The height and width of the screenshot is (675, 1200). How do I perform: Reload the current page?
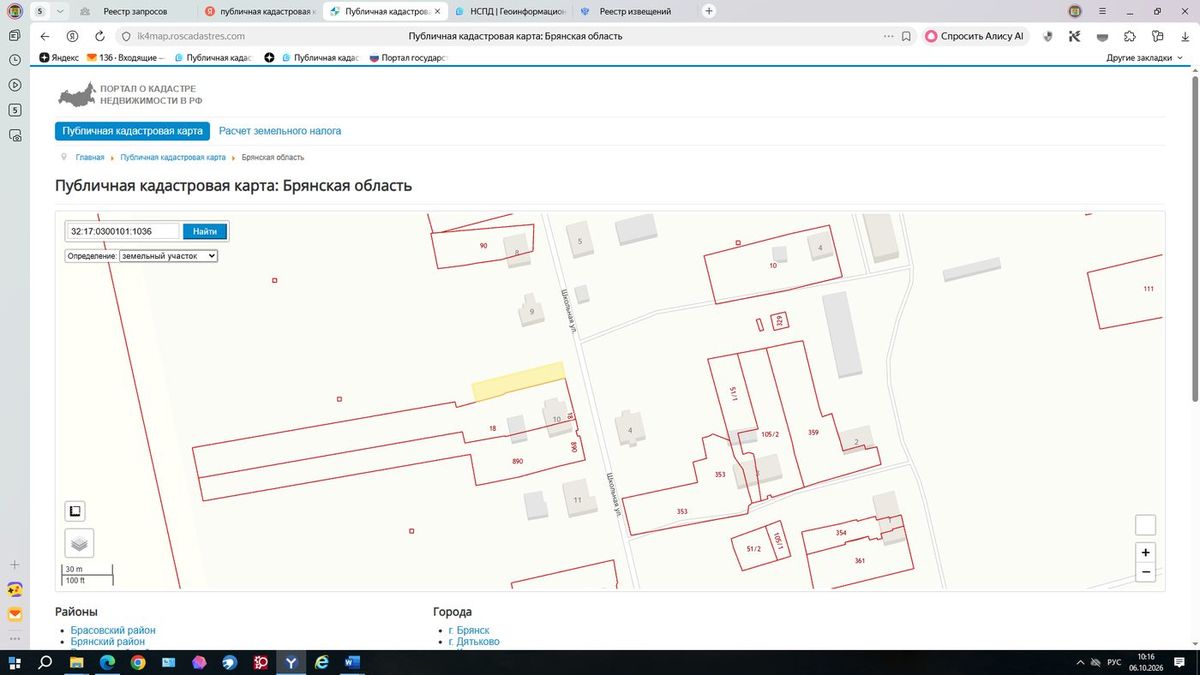click(100, 36)
